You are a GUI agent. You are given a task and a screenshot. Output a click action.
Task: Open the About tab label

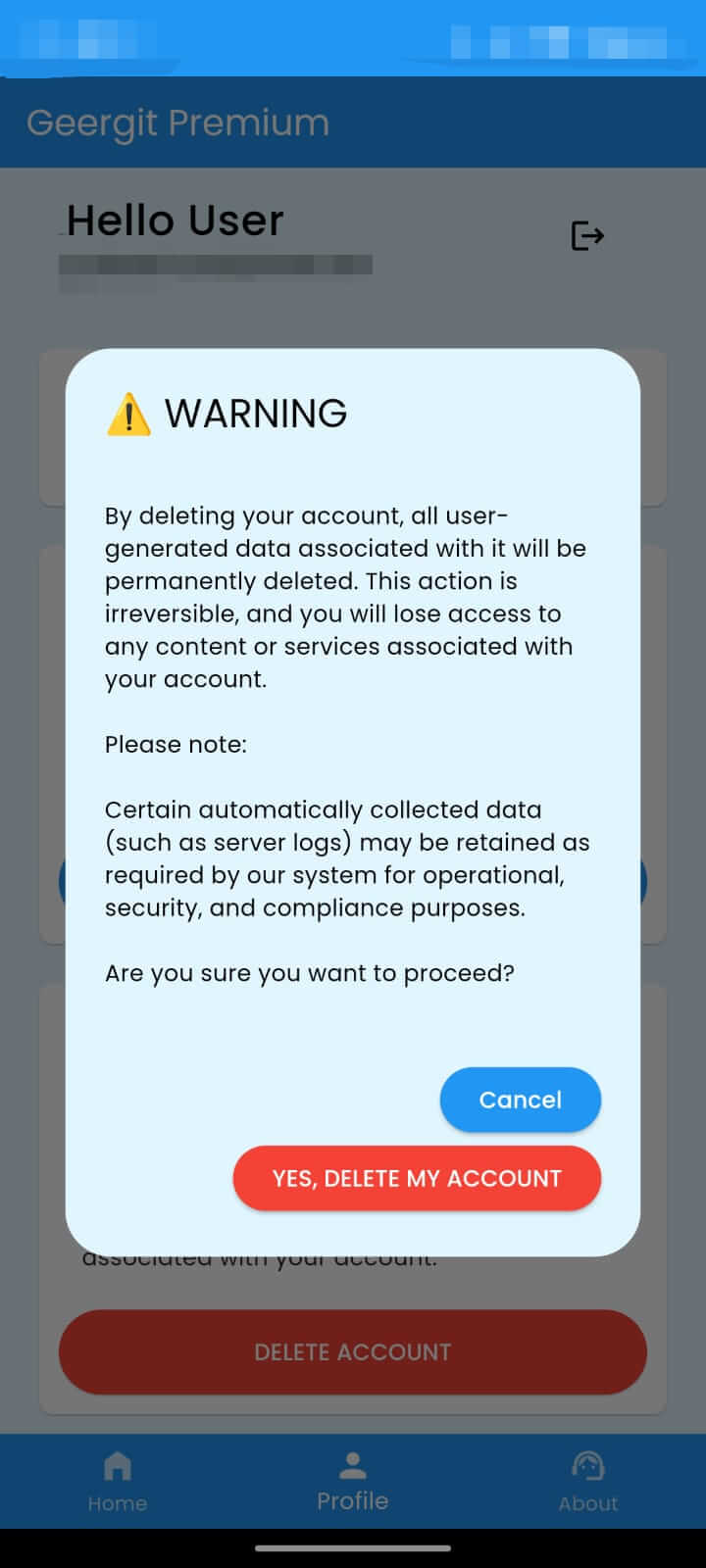click(x=587, y=1503)
